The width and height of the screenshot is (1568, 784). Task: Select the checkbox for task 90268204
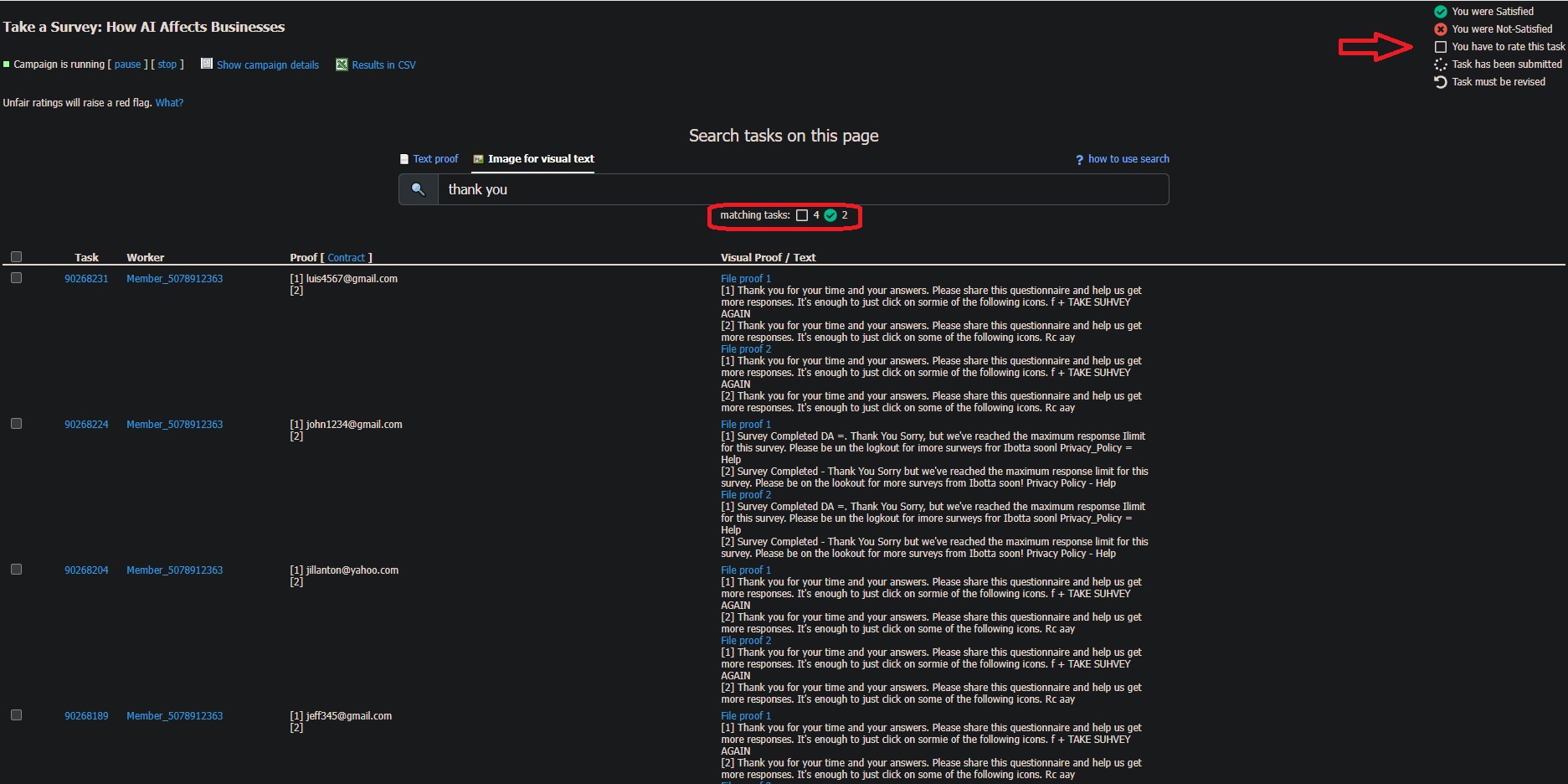[16, 570]
